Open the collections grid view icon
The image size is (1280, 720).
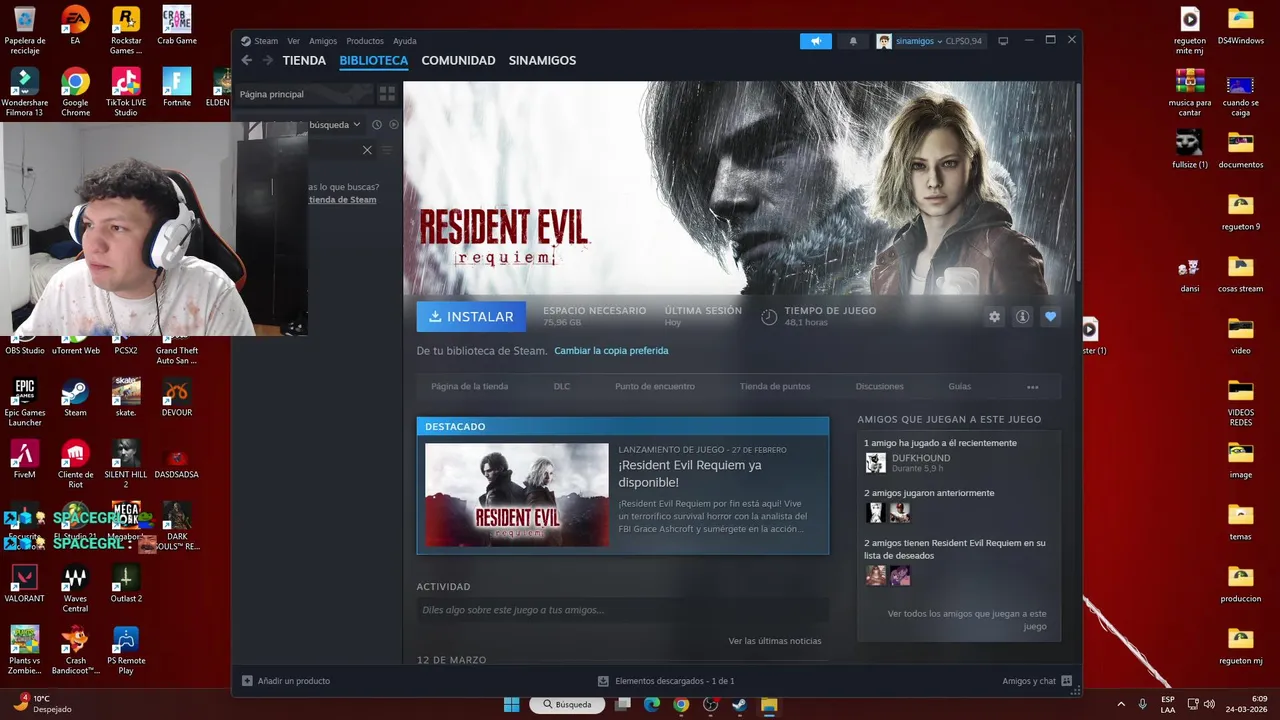(x=387, y=94)
